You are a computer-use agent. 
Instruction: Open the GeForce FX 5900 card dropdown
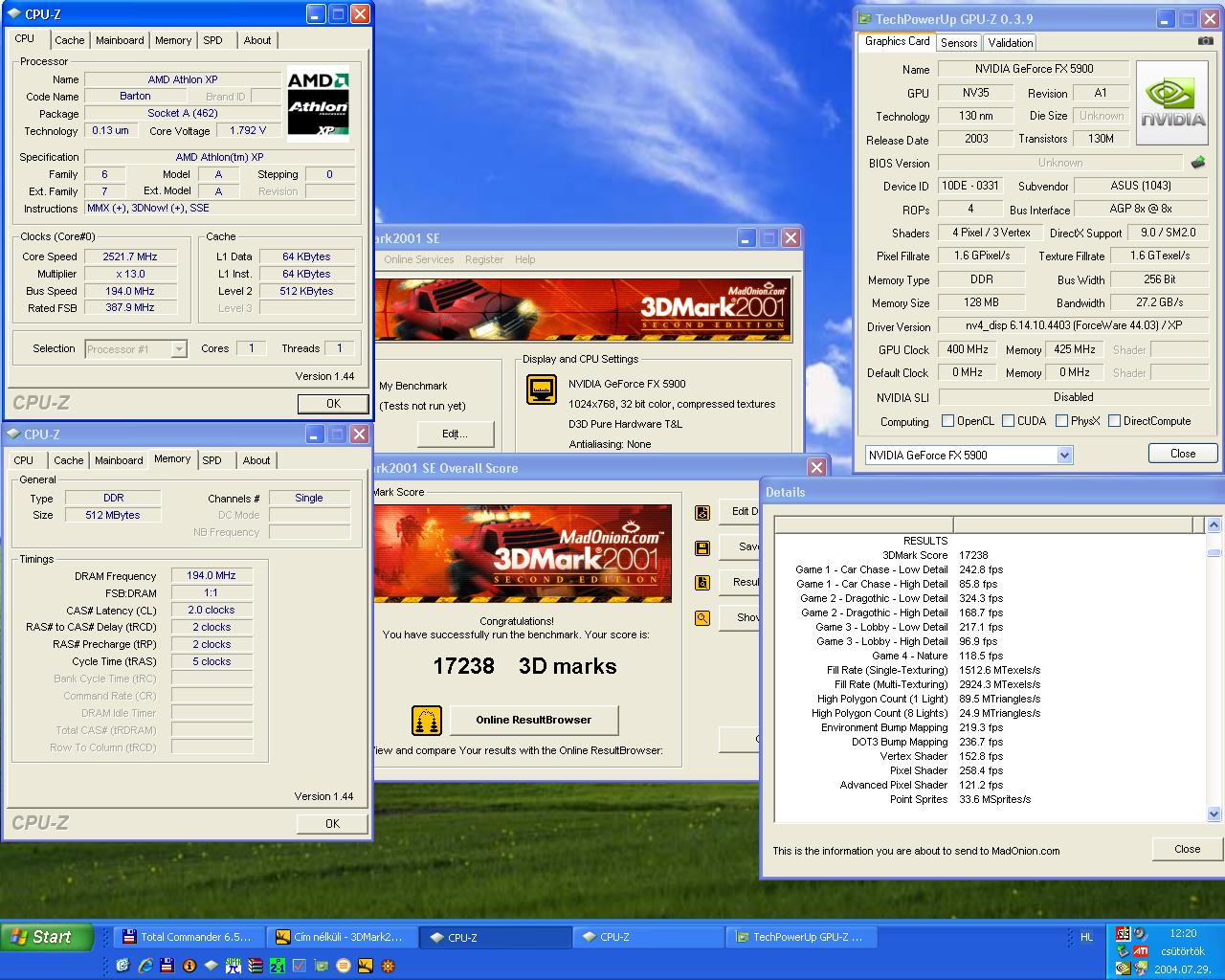[1064, 456]
